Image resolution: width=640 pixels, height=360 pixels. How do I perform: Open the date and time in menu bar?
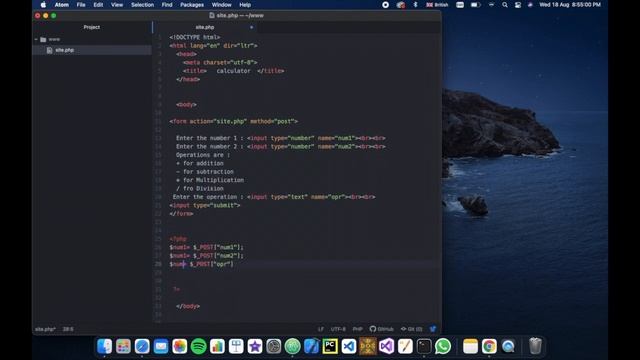(570, 5)
